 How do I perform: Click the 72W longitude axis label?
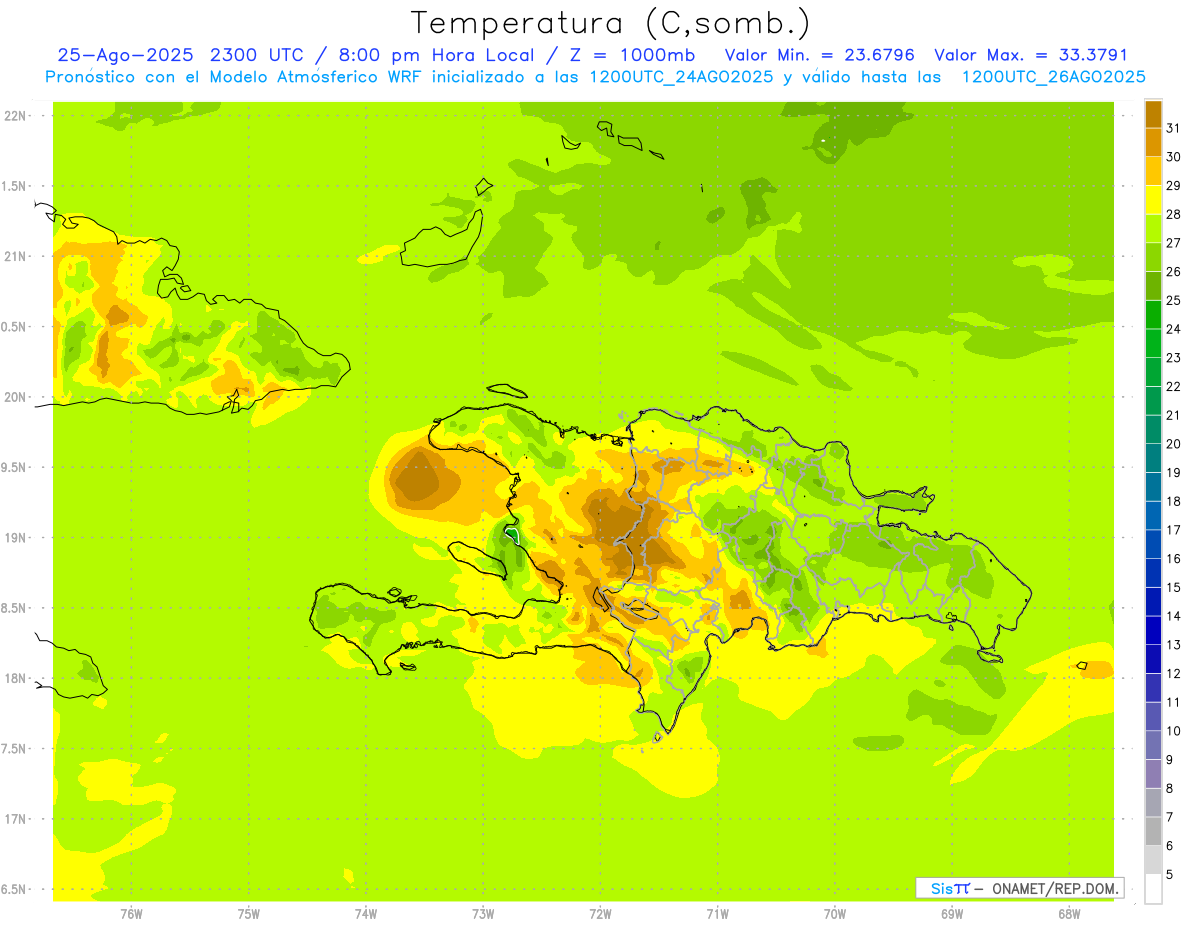[600, 914]
